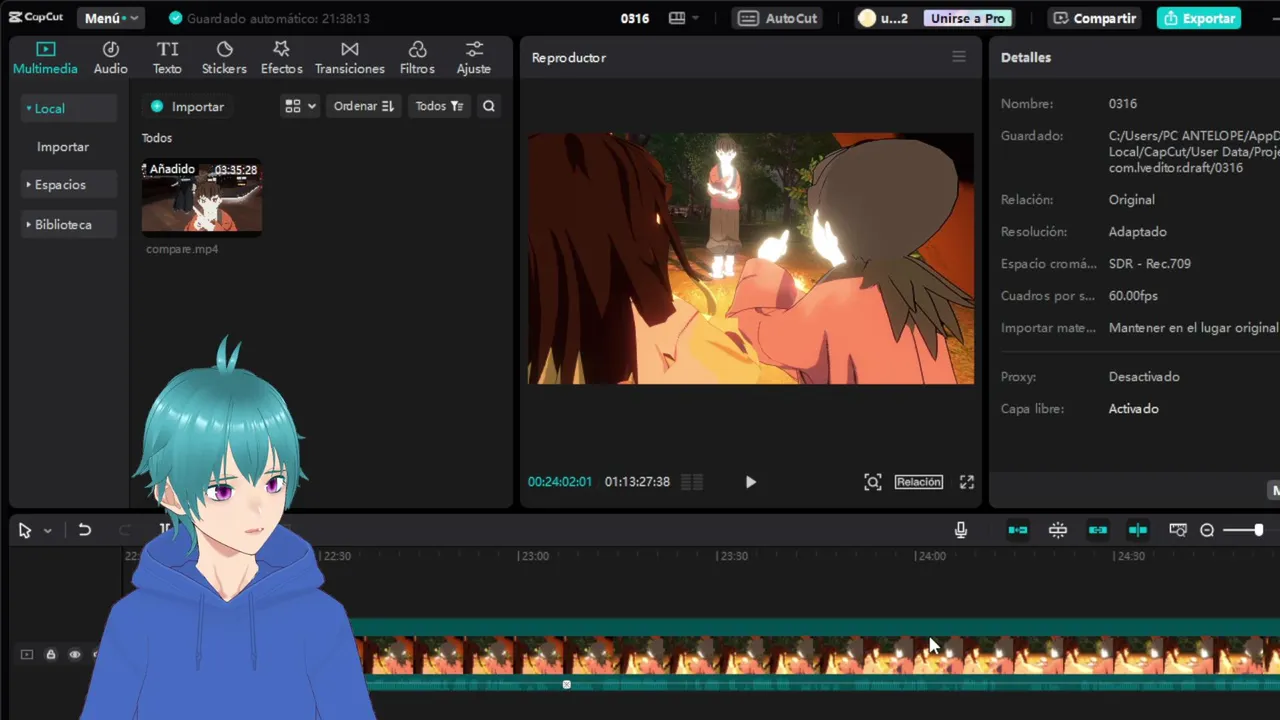Click Unirse a Pro button
This screenshot has width=1280, height=720.
(967, 18)
